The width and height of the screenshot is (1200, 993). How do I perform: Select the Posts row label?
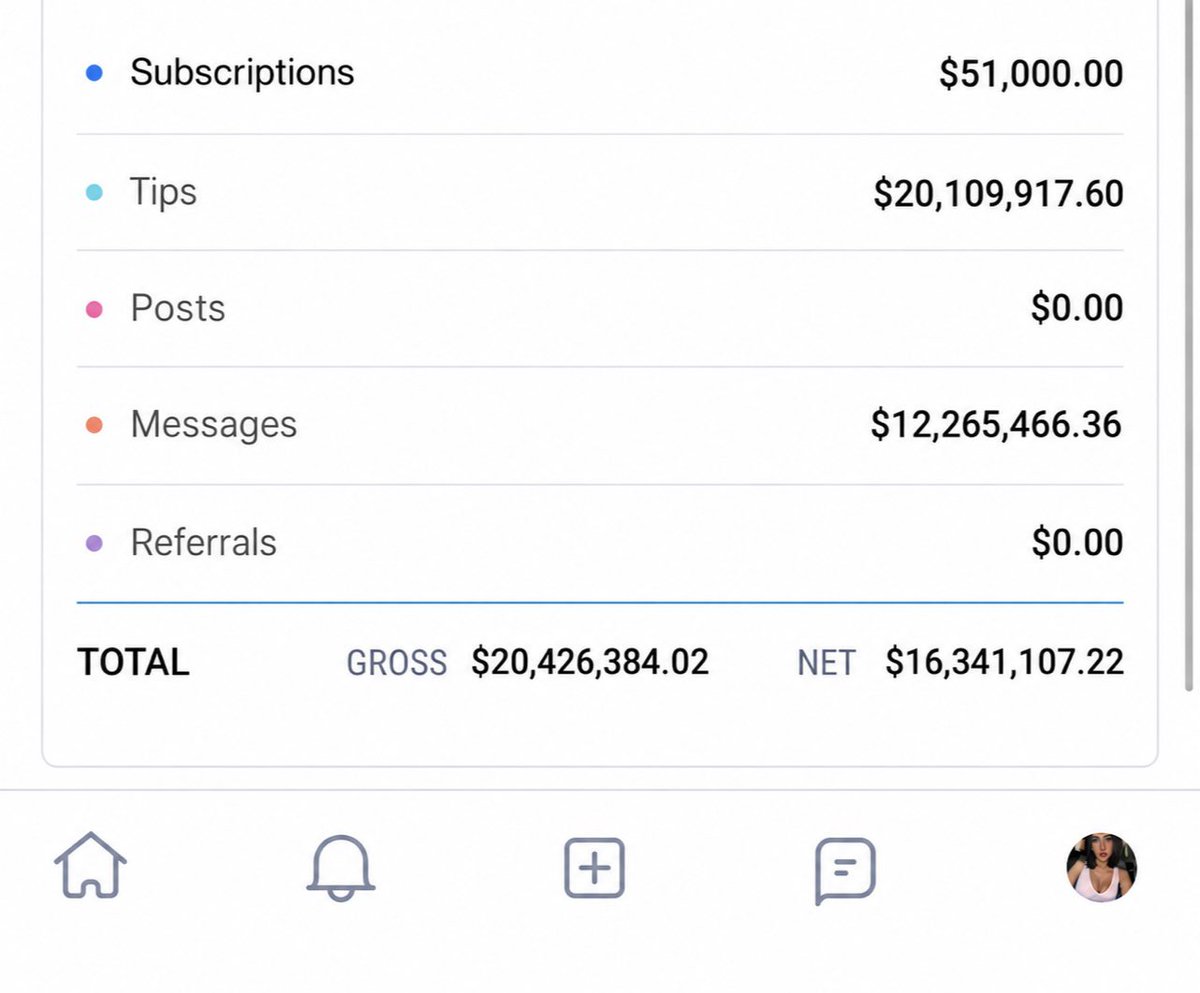coord(178,308)
